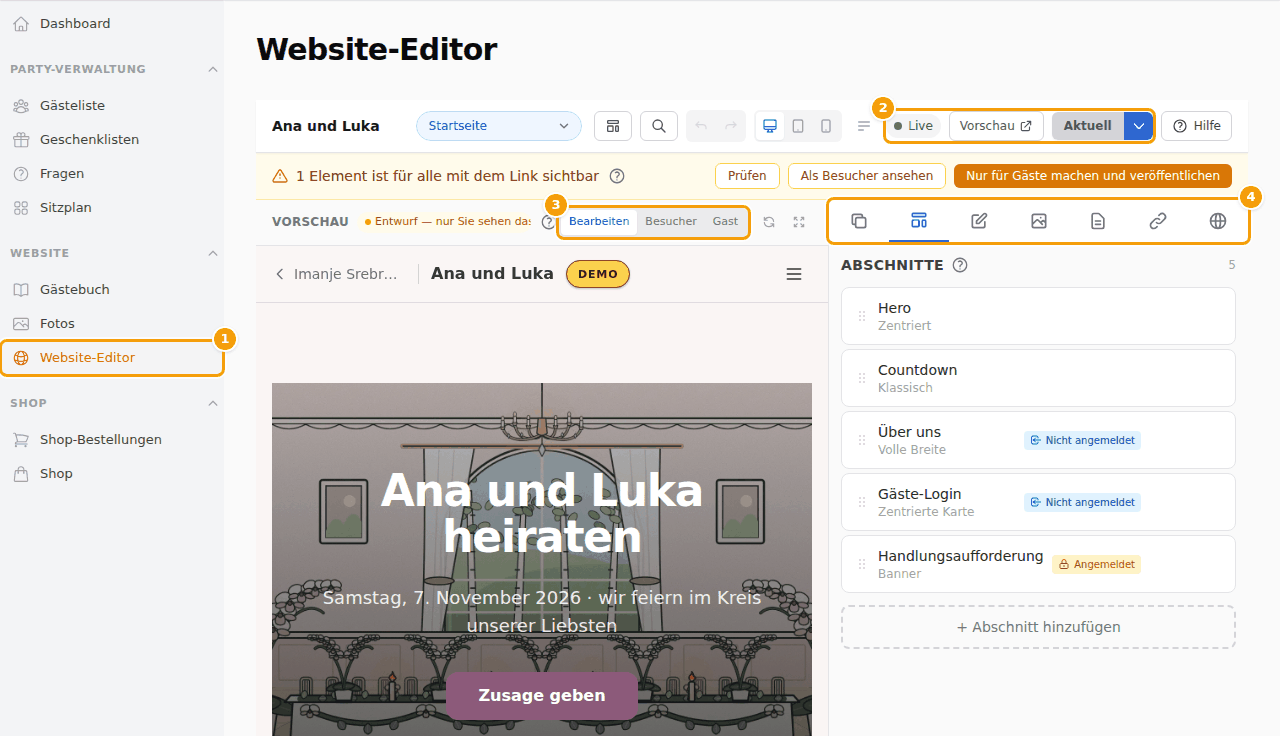Collapse the Party-Verwaltung sidebar group
This screenshot has height=736, width=1280.
tap(213, 69)
